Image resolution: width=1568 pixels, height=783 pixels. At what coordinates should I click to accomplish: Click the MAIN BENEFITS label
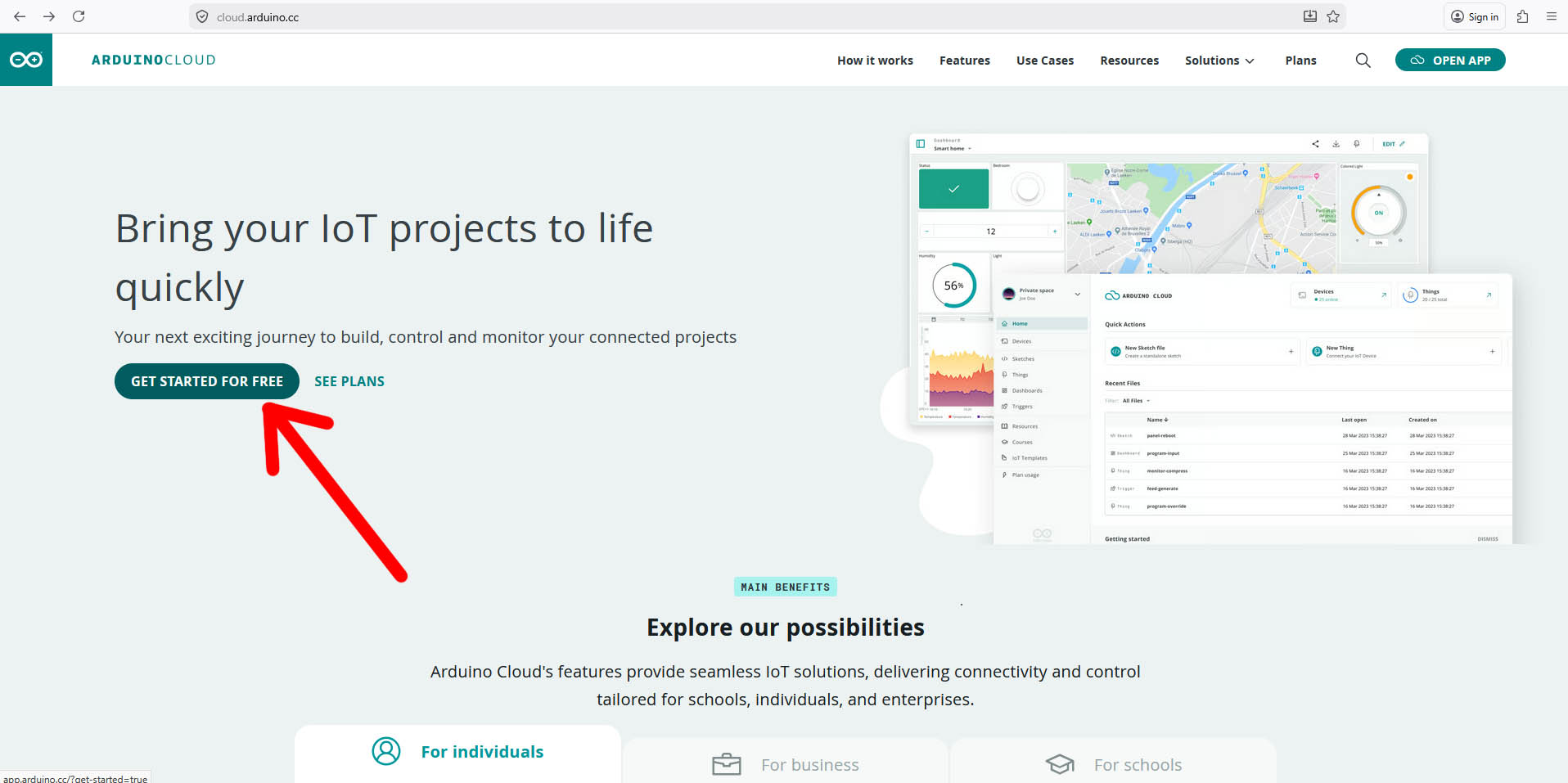pyautogui.click(x=785, y=587)
